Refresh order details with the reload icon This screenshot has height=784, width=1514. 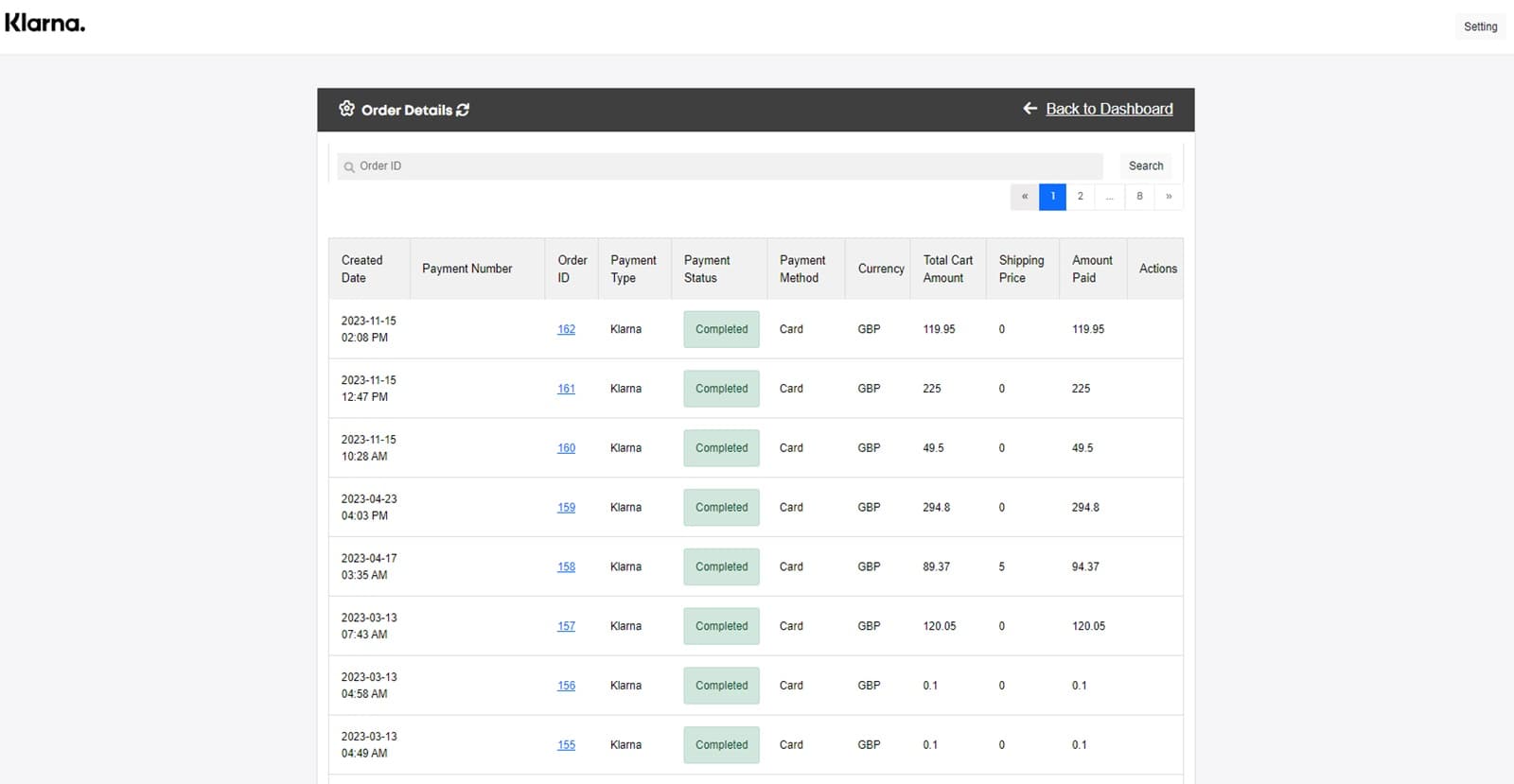463,110
